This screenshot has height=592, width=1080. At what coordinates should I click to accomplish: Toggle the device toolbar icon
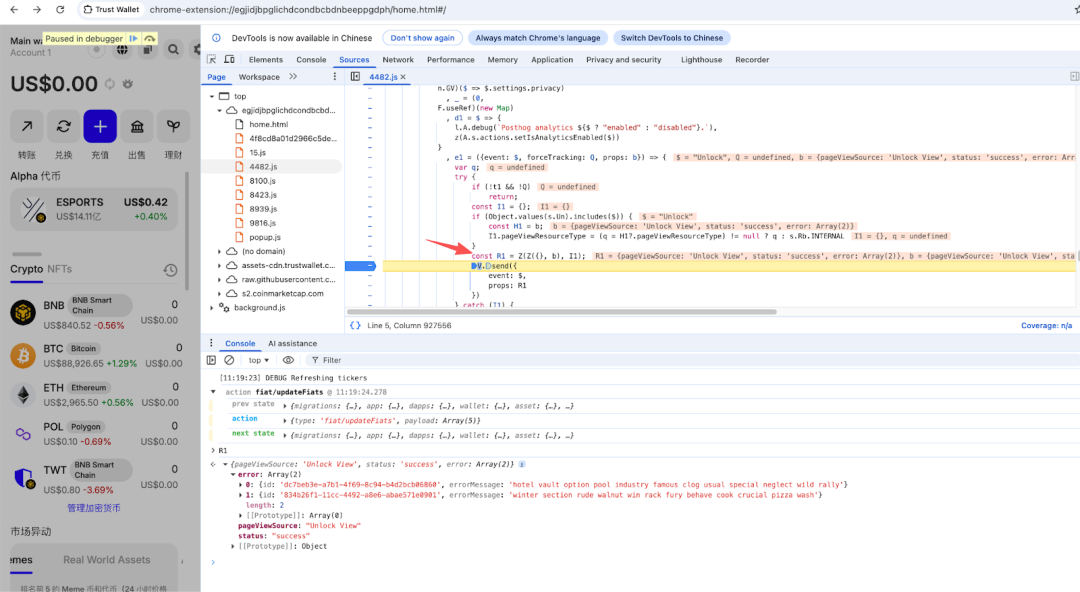(x=231, y=60)
